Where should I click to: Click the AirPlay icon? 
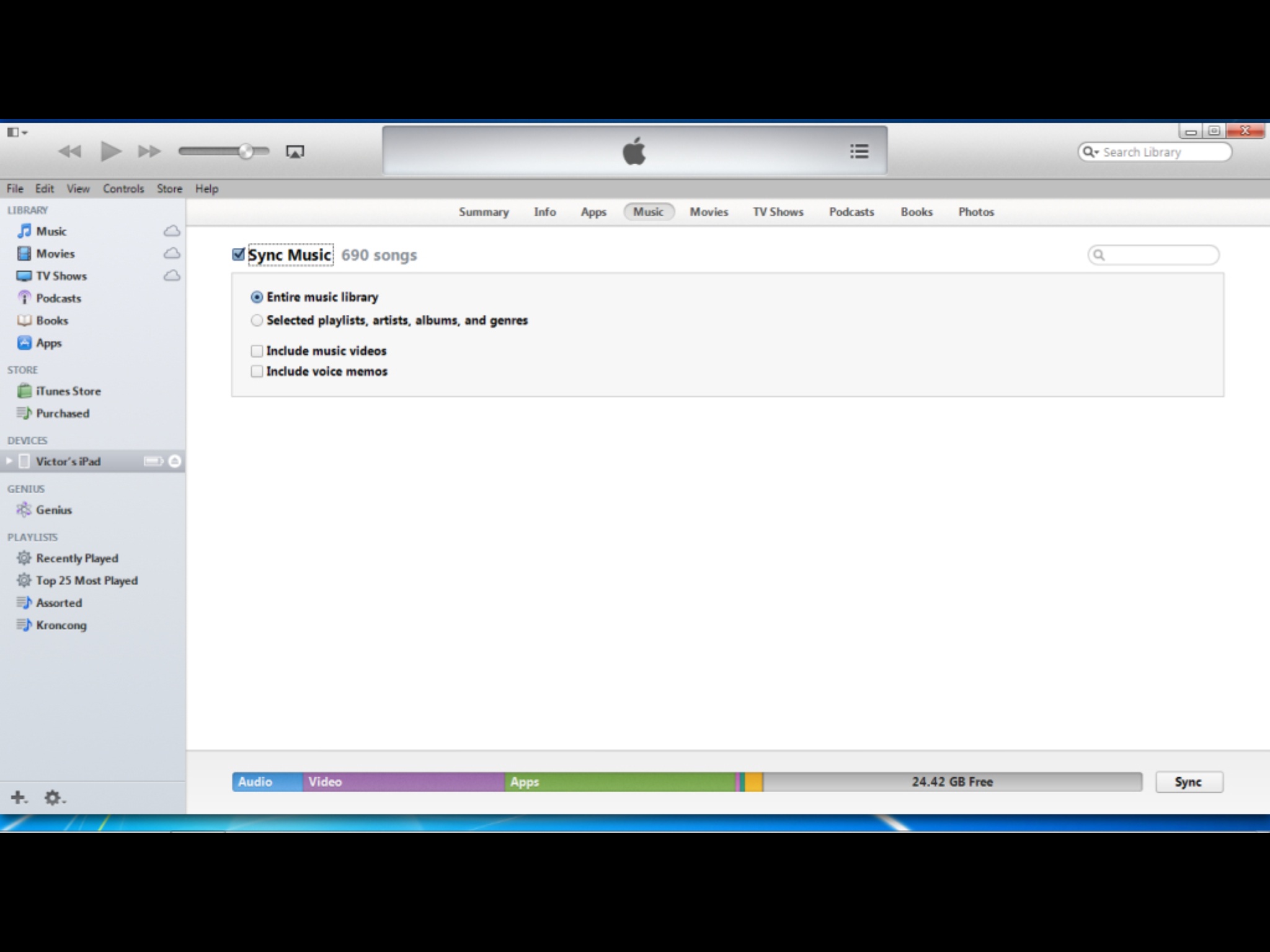295,152
